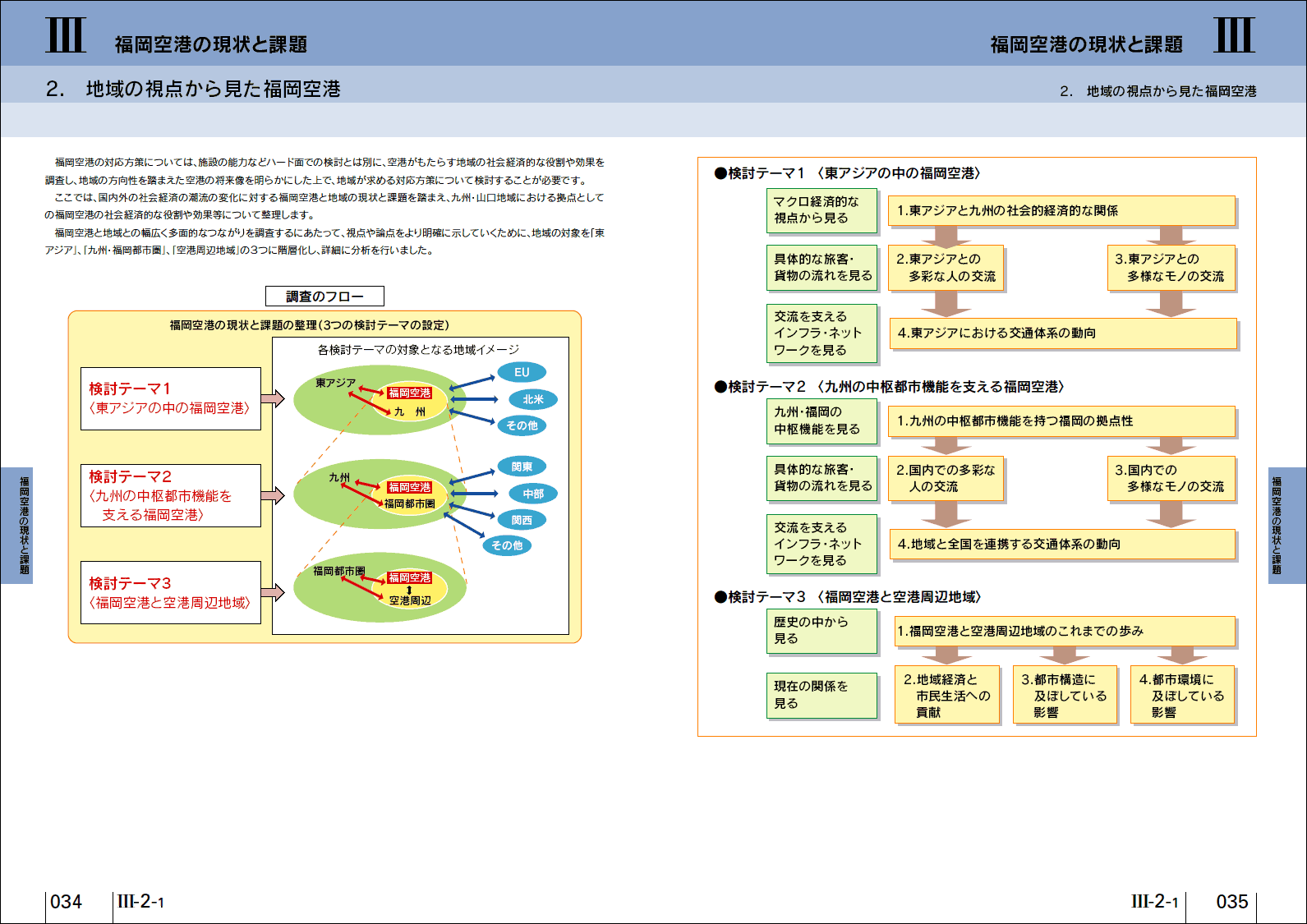Click '3.国内での多様なモノの交流' box
The height and width of the screenshot is (924, 1307).
1171,478
